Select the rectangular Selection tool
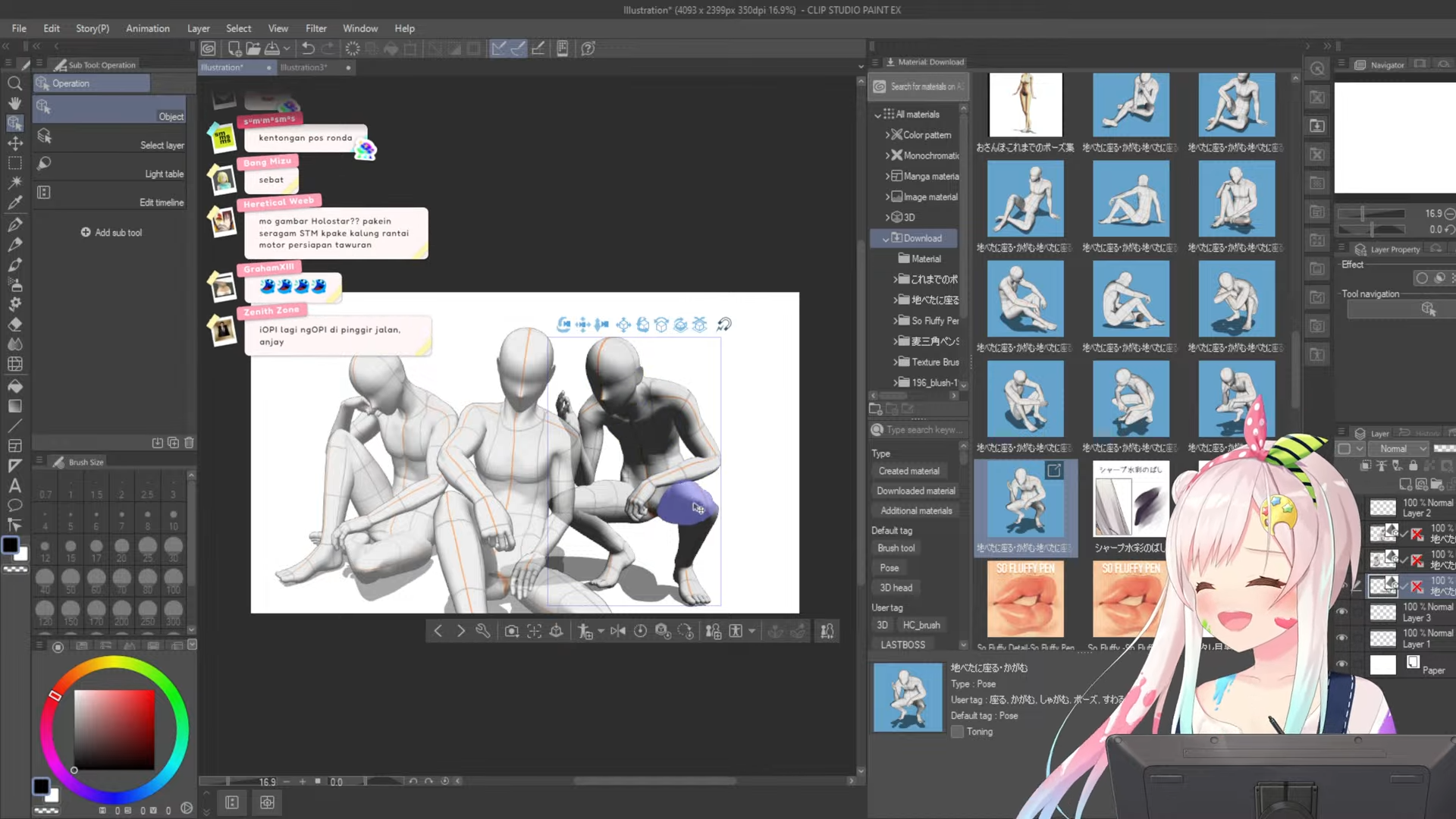The width and height of the screenshot is (1456, 819). pos(14,163)
